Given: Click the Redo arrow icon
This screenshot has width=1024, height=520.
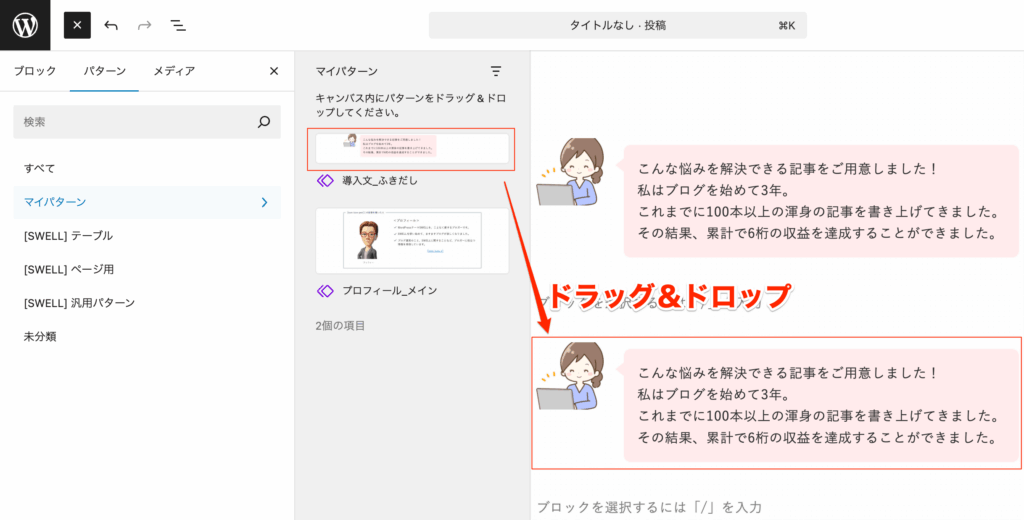Looking at the screenshot, I should [x=144, y=25].
